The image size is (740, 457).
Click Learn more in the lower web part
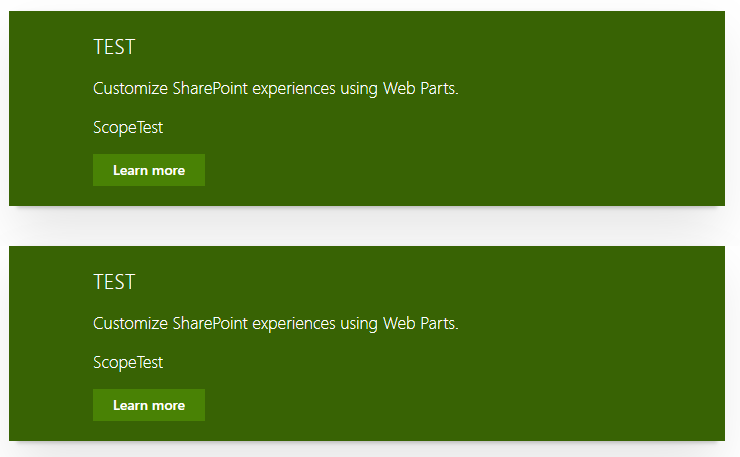pyautogui.click(x=149, y=405)
